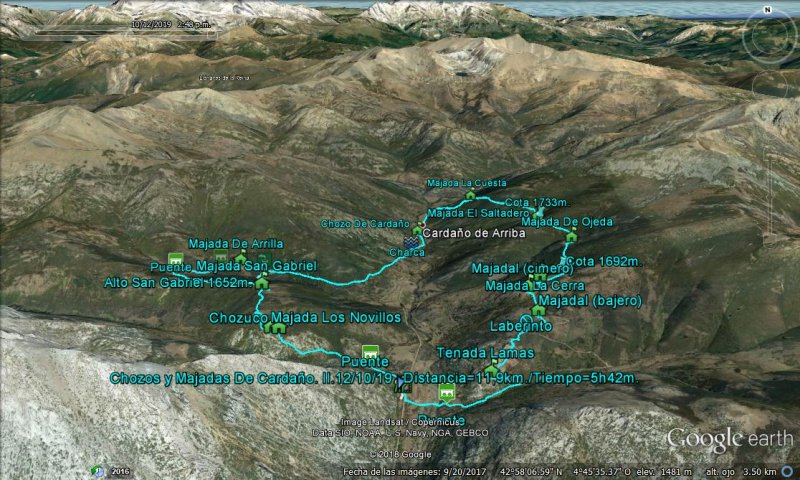Select the Chozo De Cardaño hut icon
This screenshot has width=800, height=480.
(x=417, y=231)
